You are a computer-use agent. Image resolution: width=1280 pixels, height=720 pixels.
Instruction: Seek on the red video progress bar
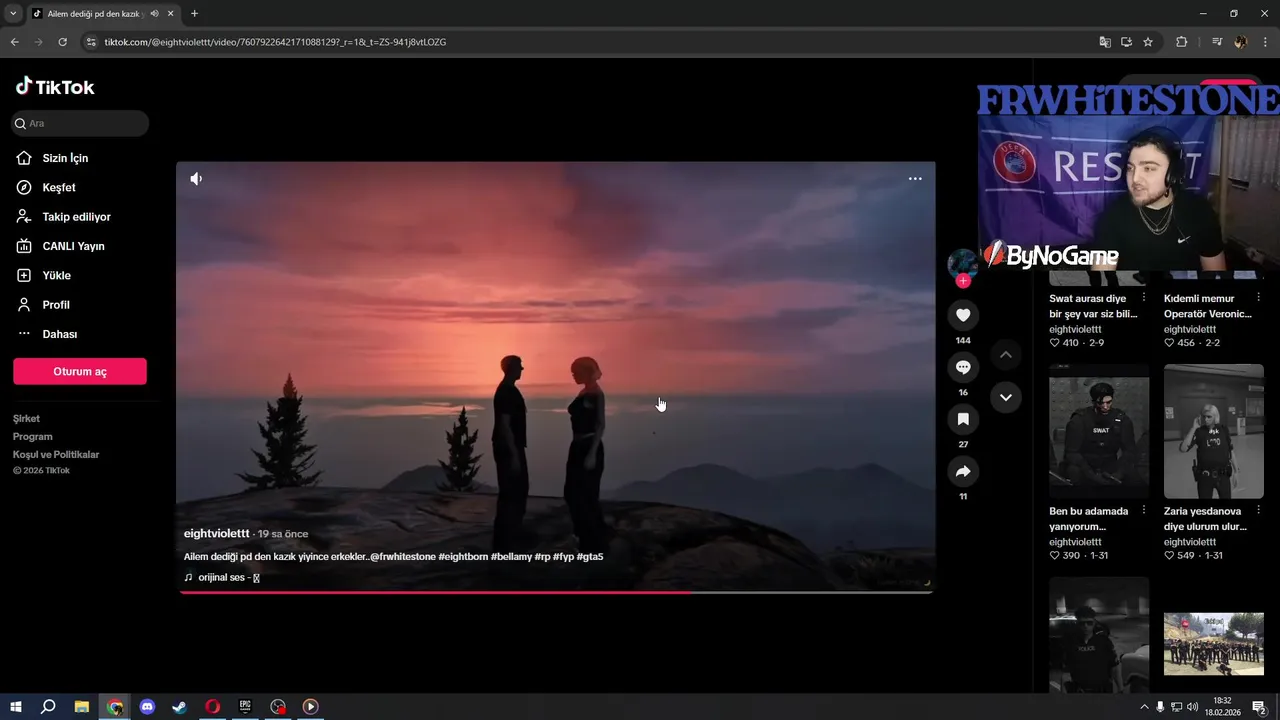point(556,592)
